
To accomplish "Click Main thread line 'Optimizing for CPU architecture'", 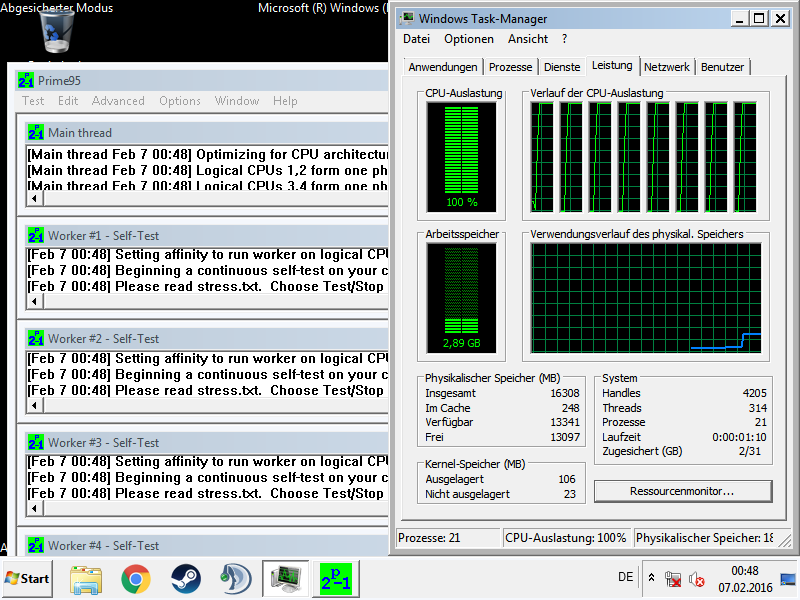I will (208, 154).
